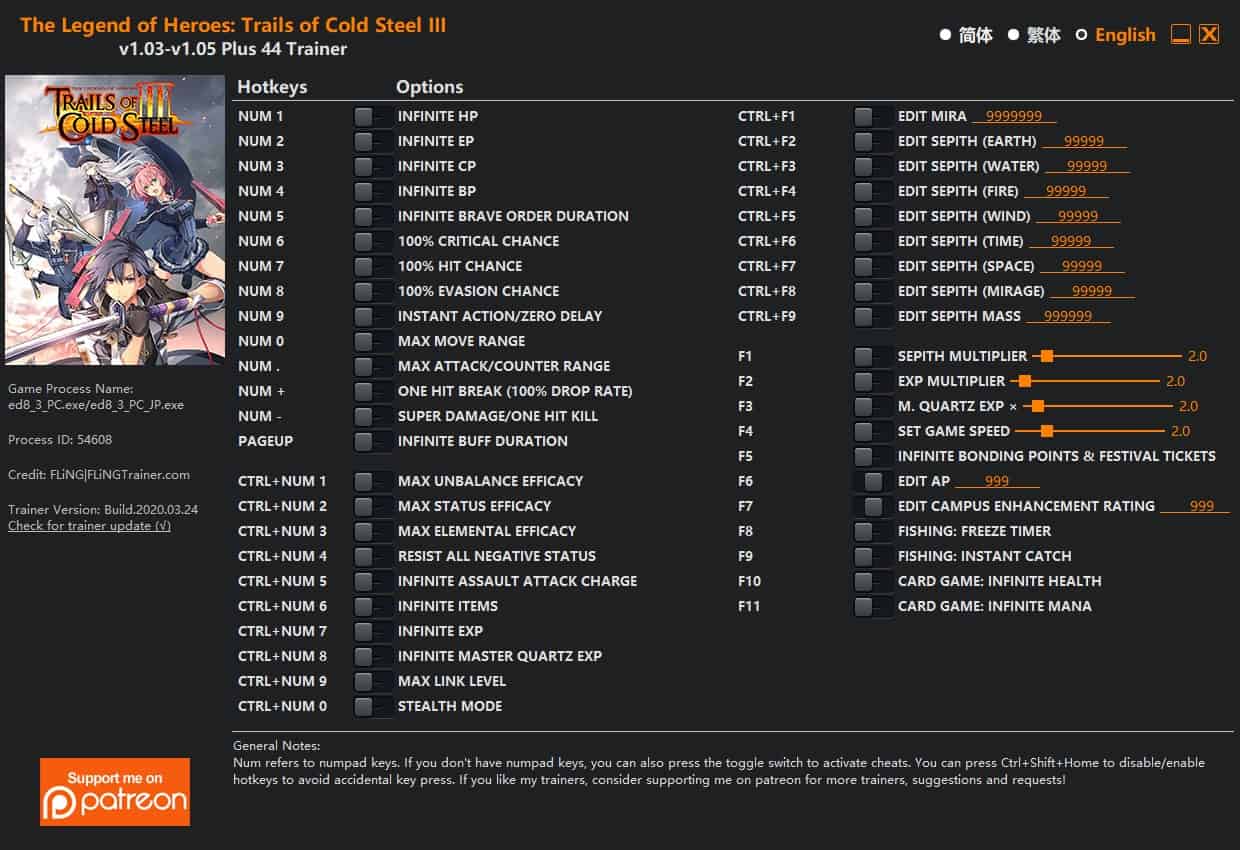Open the Trails of Cold Steel III cover art
The height and width of the screenshot is (850, 1240).
click(x=115, y=220)
